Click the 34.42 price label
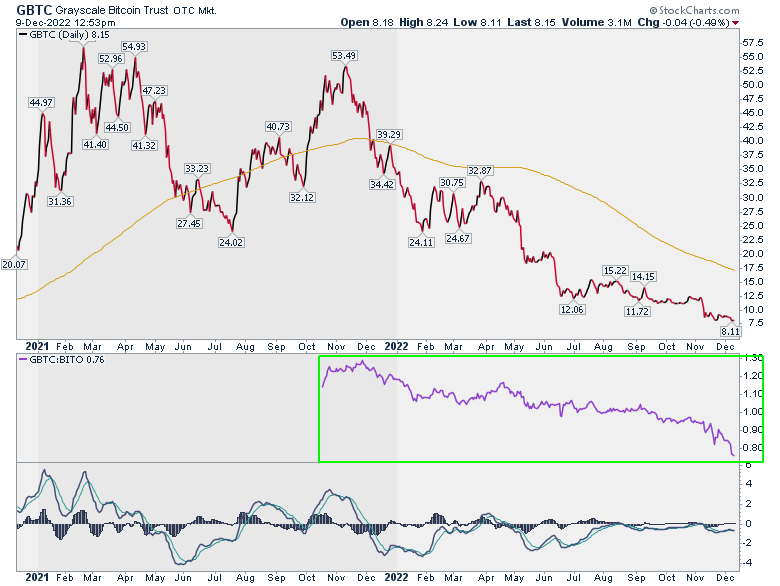This screenshot has width=780, height=586. click(x=382, y=185)
